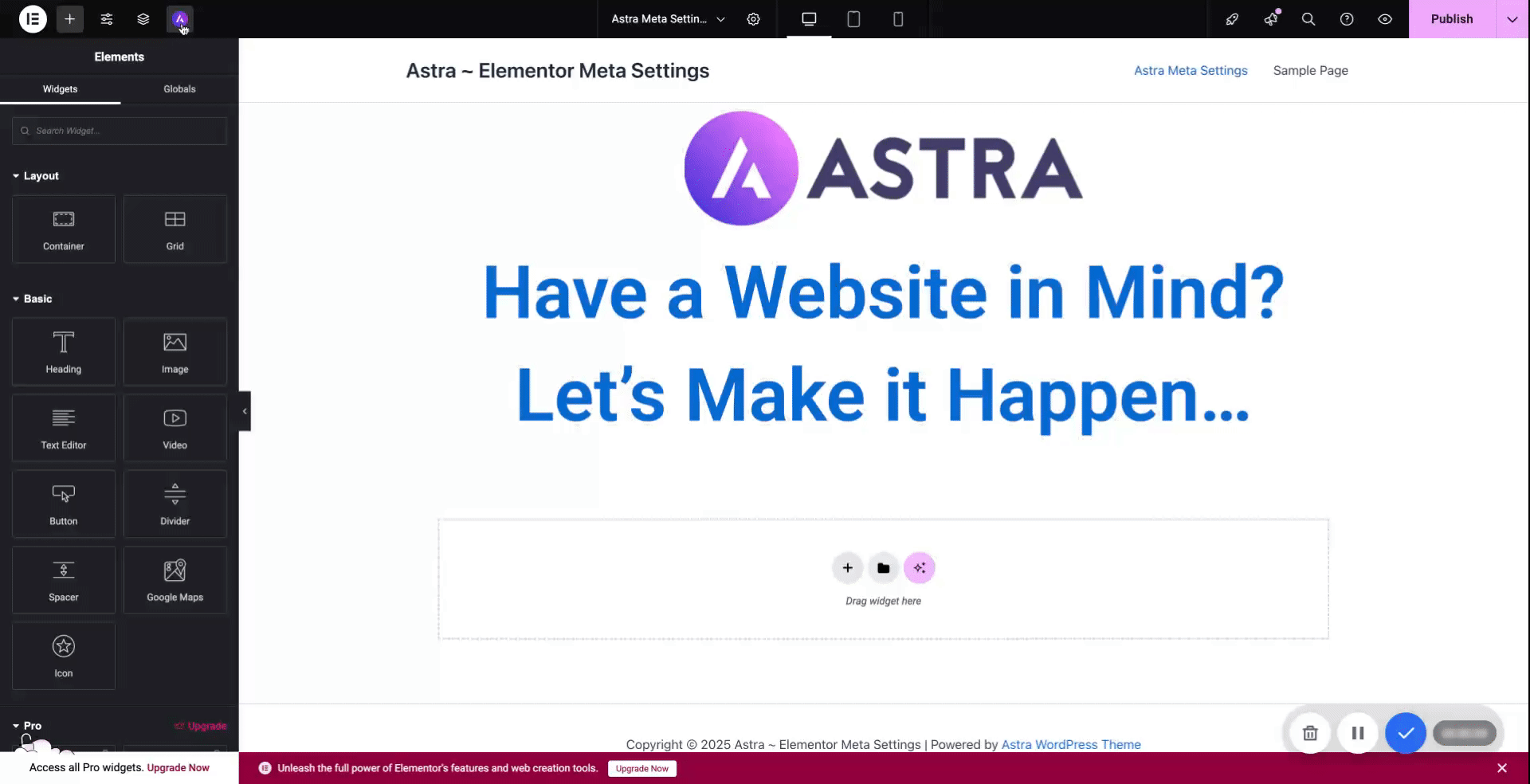The width and height of the screenshot is (1530, 784).
Task: Switch to mobile responsive view
Action: pos(898,19)
